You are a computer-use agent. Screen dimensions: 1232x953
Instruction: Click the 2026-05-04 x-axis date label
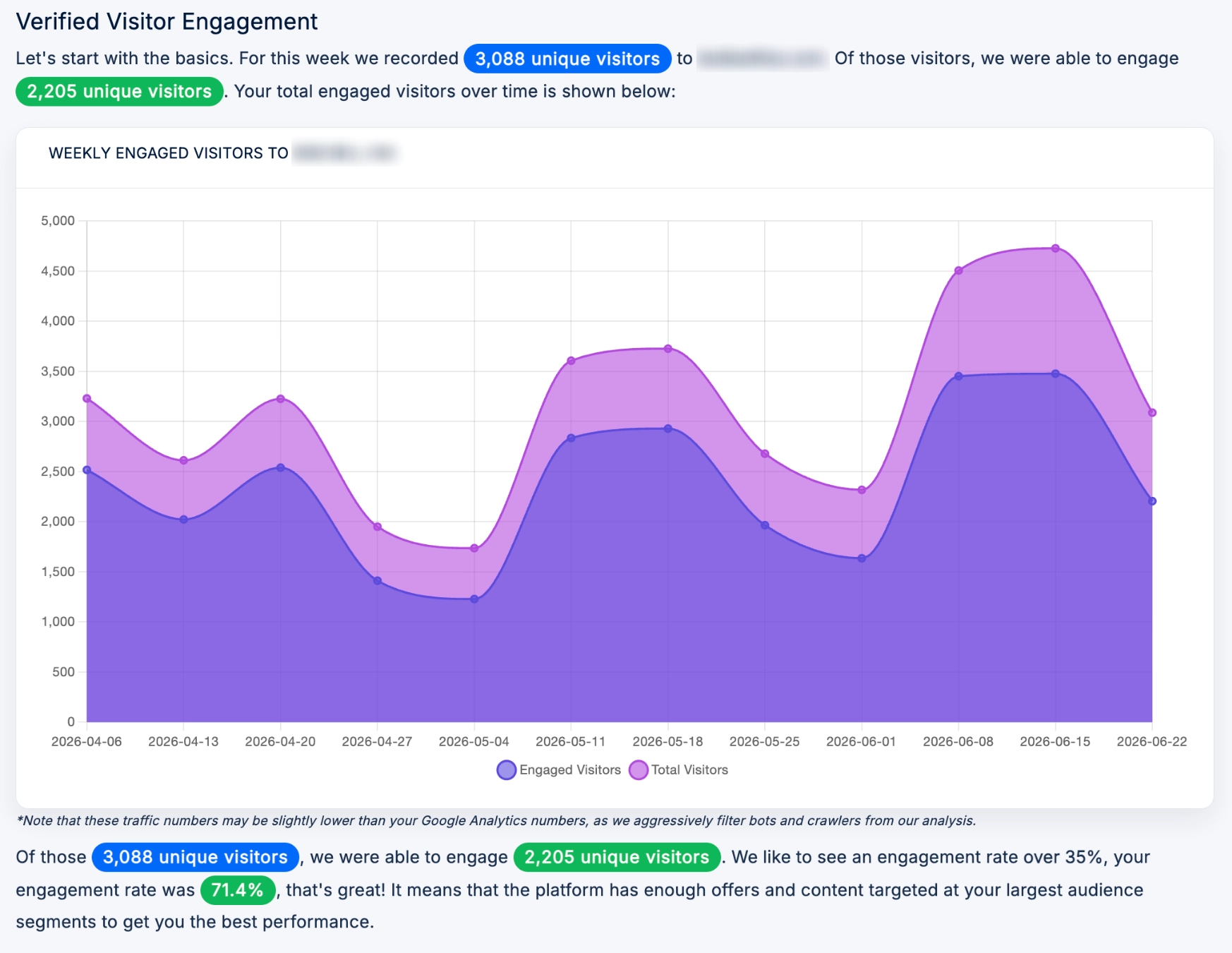[474, 741]
